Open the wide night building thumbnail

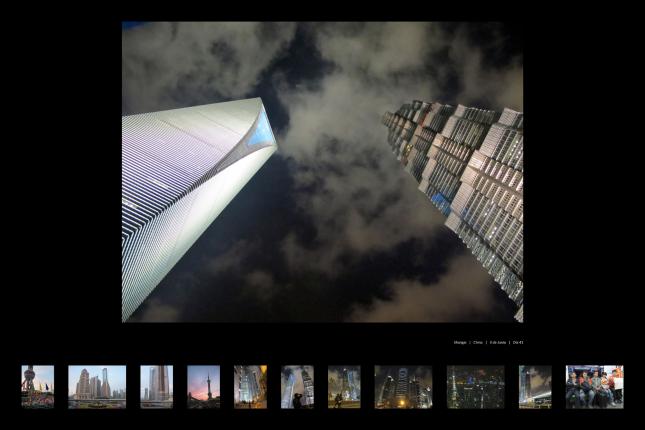point(403,386)
